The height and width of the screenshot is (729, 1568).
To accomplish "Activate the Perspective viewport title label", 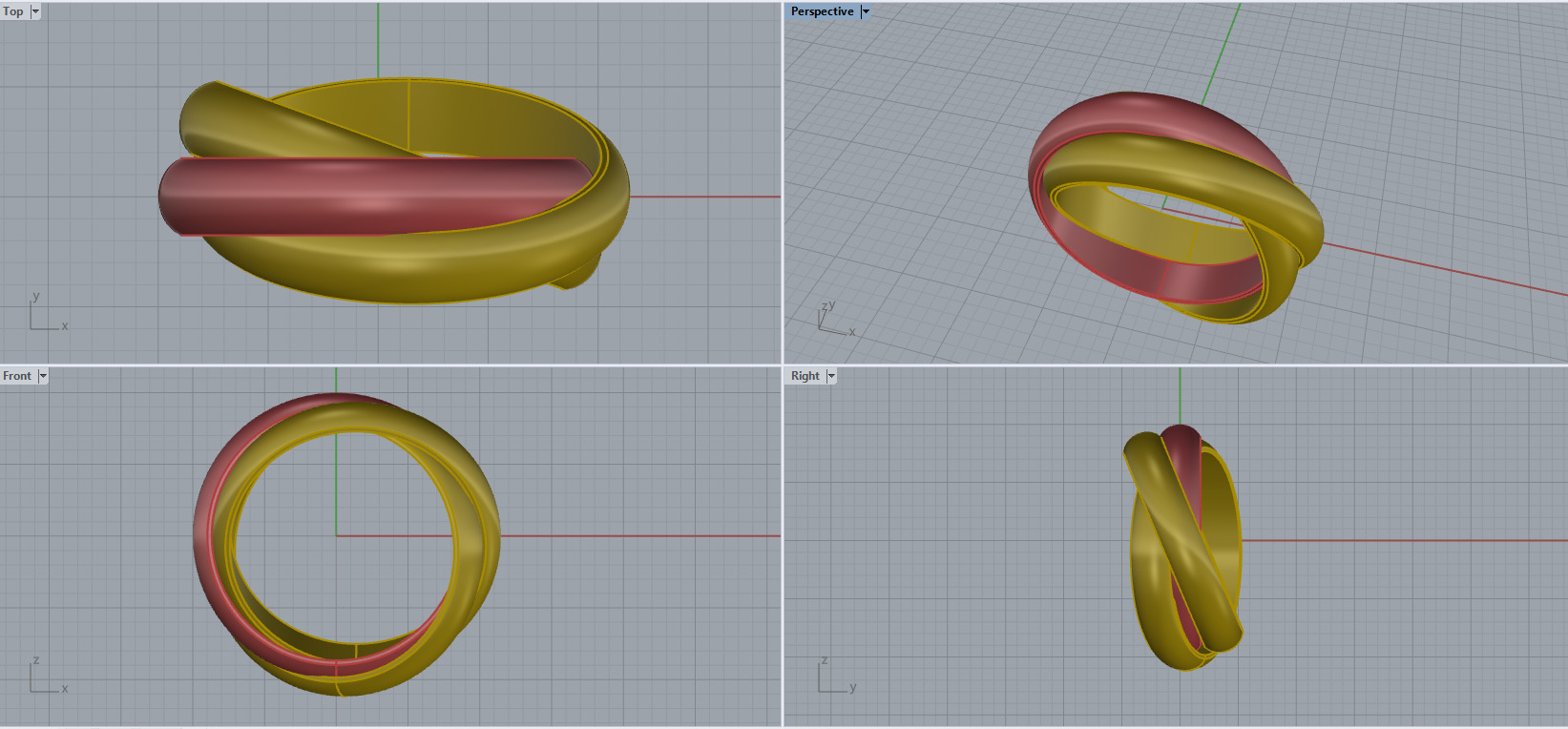I will point(823,11).
